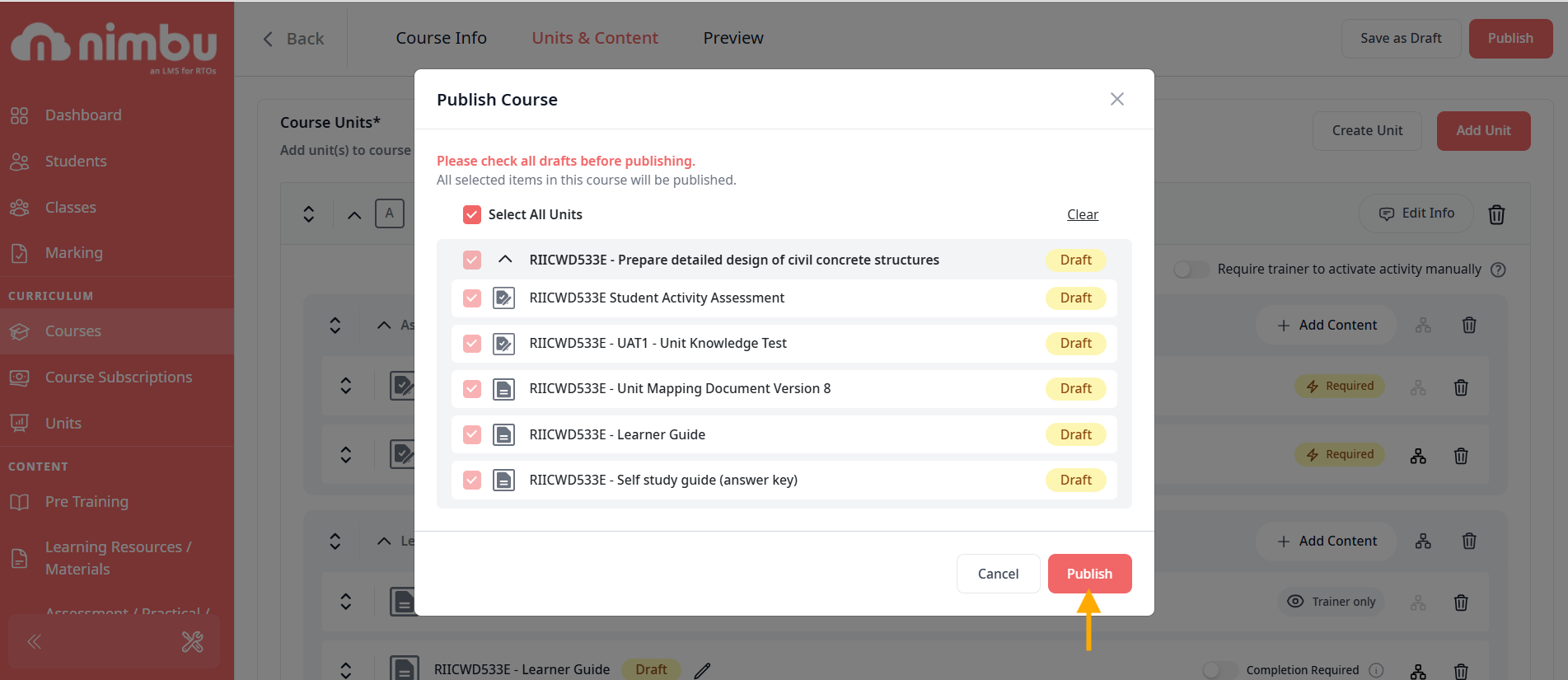Image resolution: width=1568 pixels, height=680 pixels.
Task: Click the Clear link
Action: (1083, 215)
